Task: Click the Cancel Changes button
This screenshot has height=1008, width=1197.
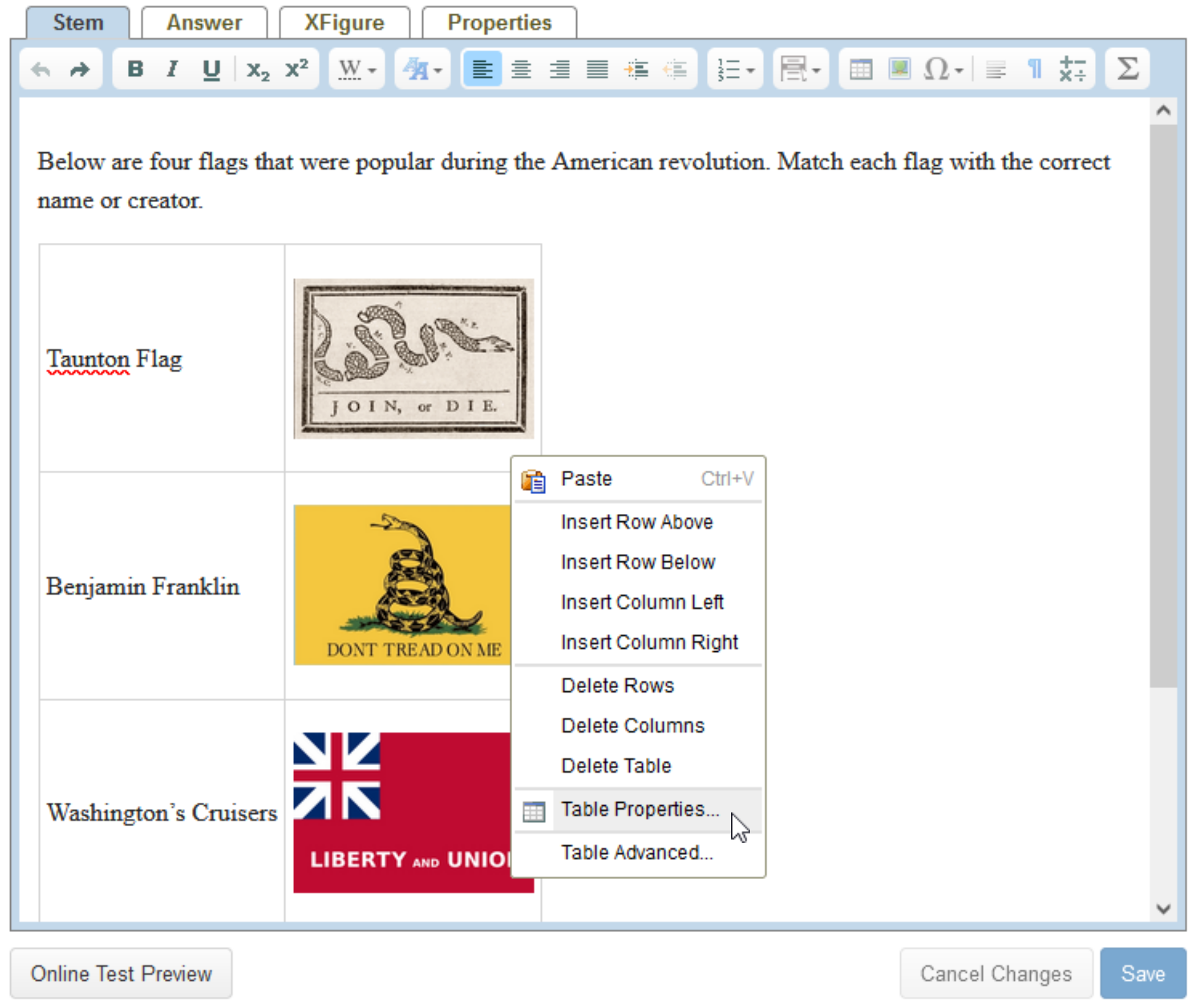Action: point(996,974)
